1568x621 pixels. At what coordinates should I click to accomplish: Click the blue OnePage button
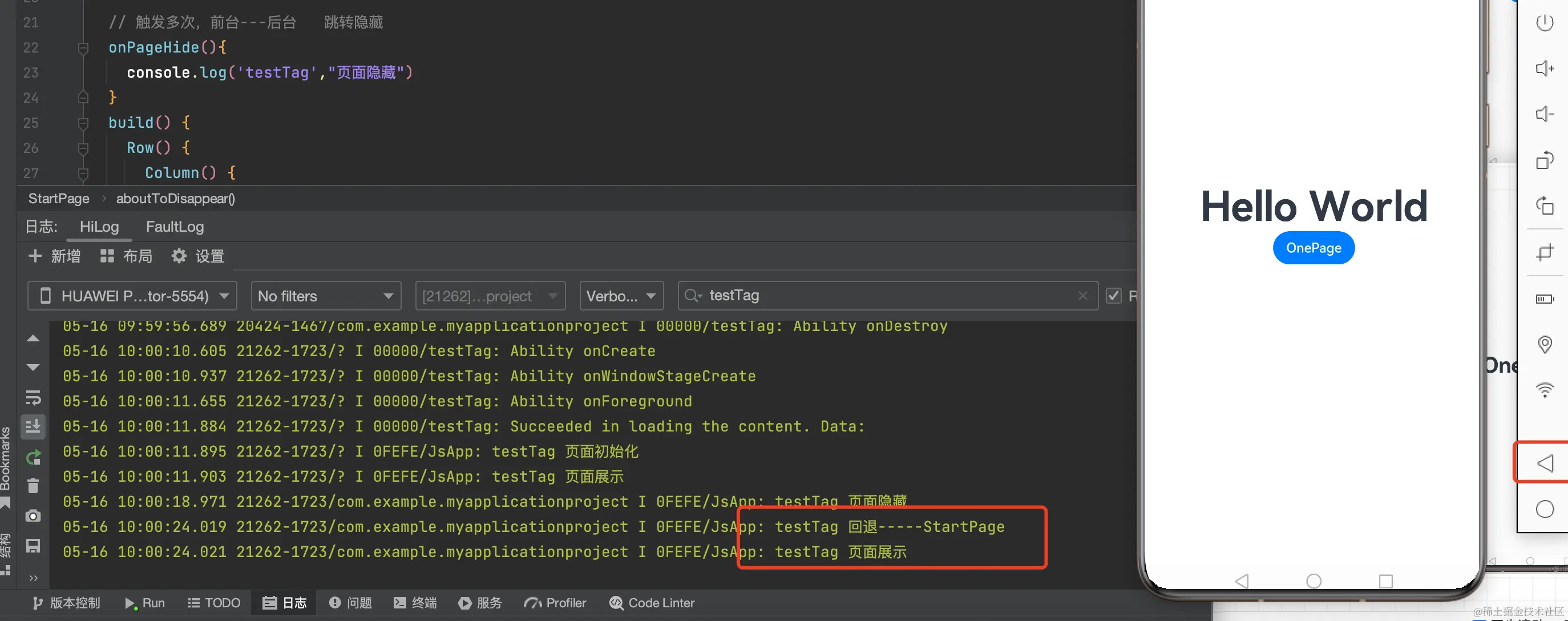click(1313, 248)
